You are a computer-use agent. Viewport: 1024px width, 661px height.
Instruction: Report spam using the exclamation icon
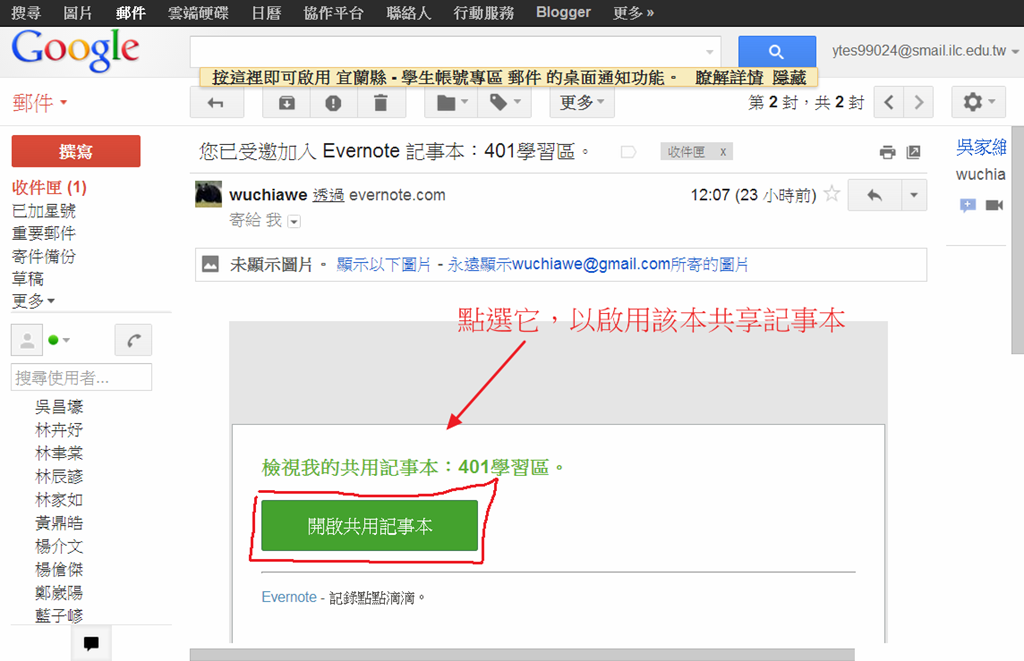pos(333,102)
